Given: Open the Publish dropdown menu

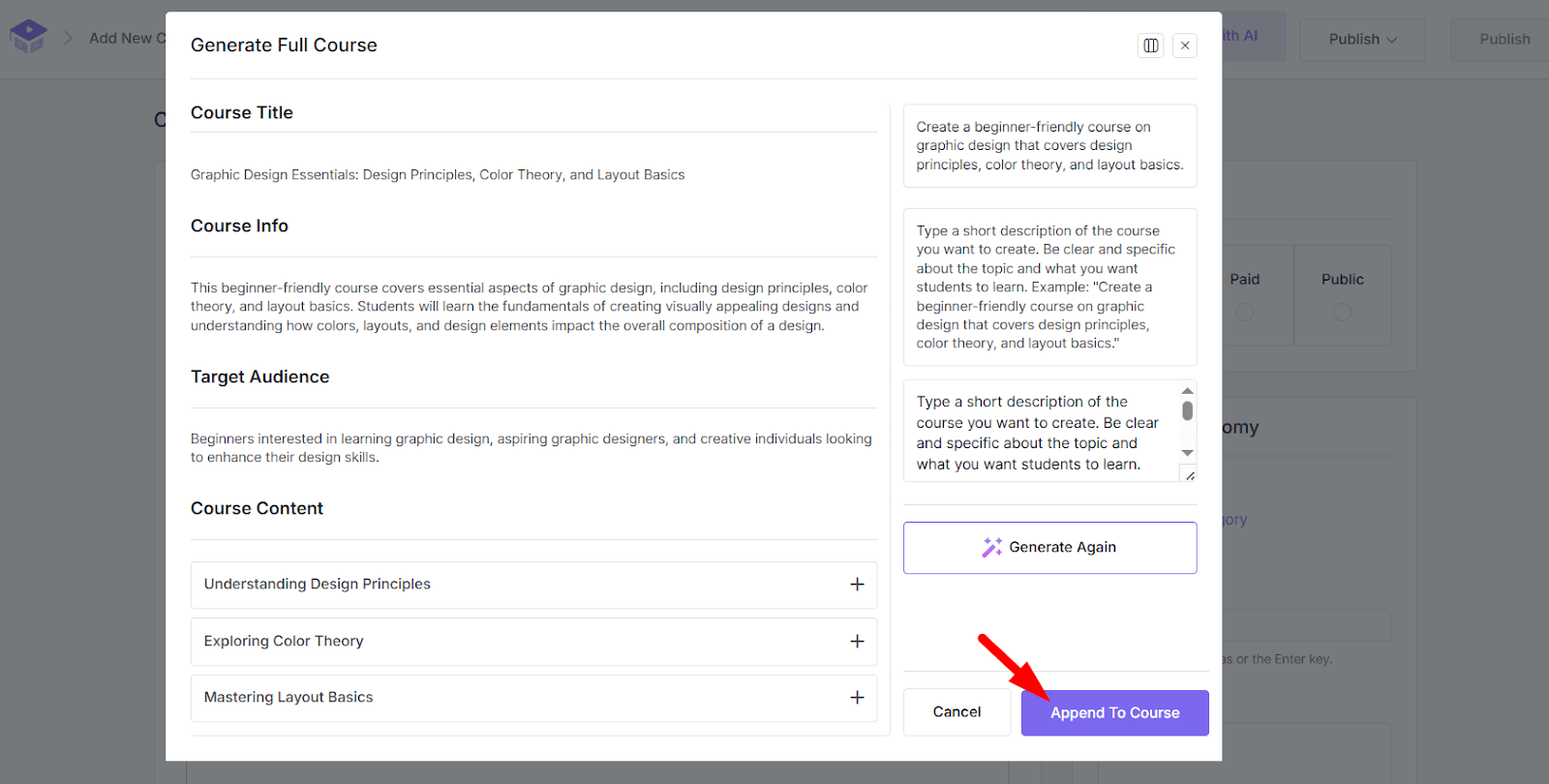Looking at the screenshot, I should point(1362,40).
